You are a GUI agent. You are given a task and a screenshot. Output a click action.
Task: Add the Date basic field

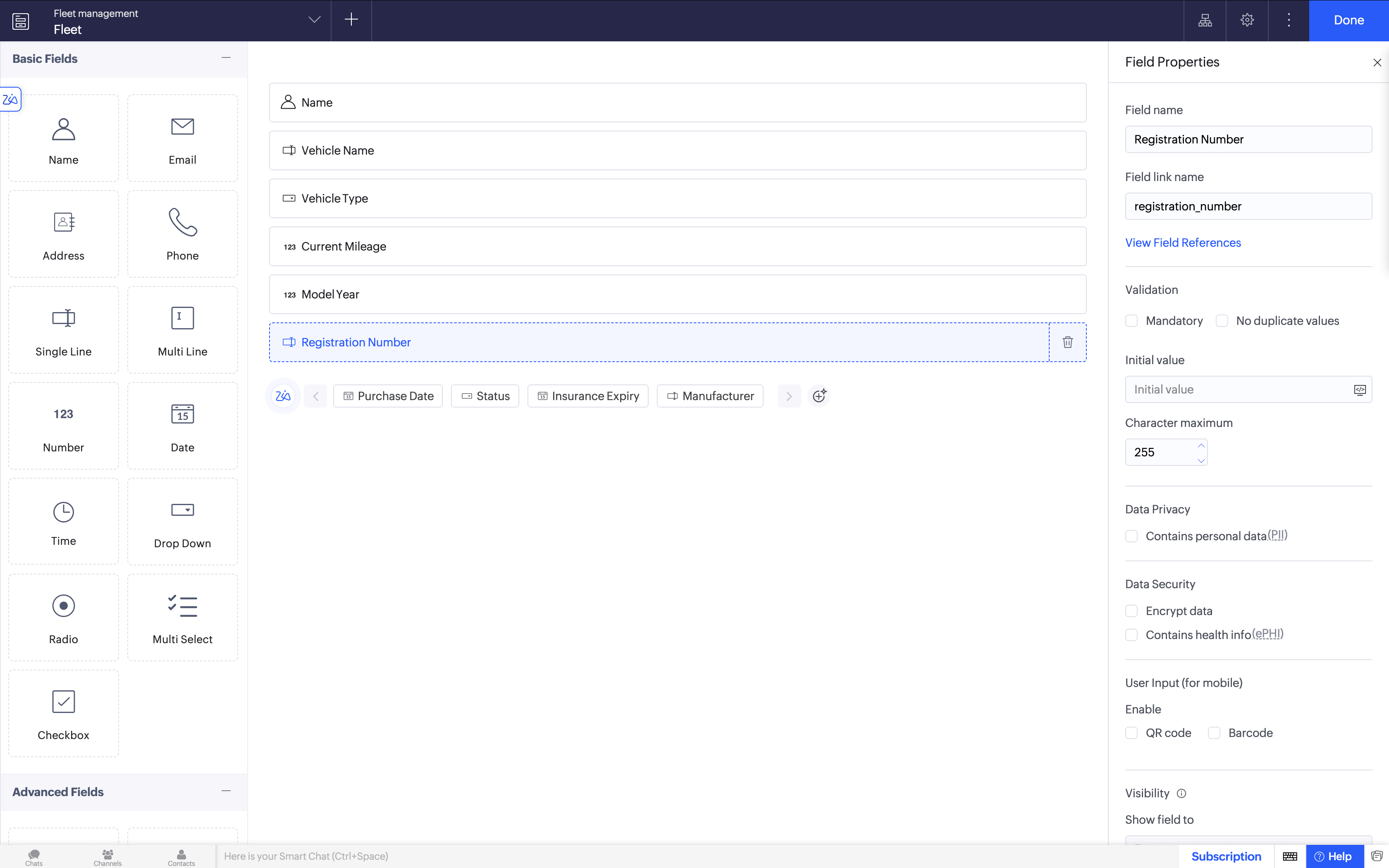pyautogui.click(x=183, y=426)
